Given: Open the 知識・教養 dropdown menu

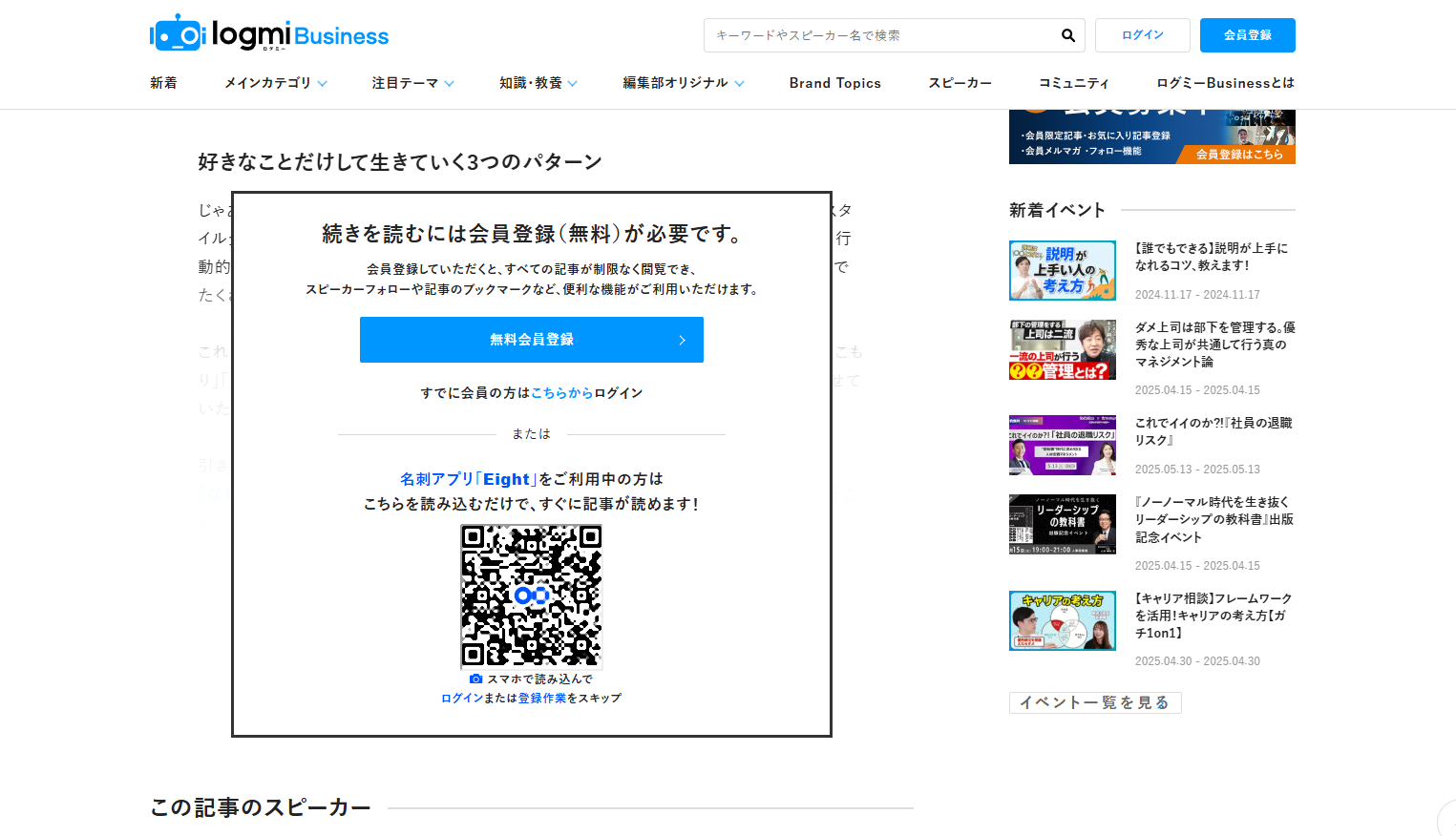Looking at the screenshot, I should point(538,83).
